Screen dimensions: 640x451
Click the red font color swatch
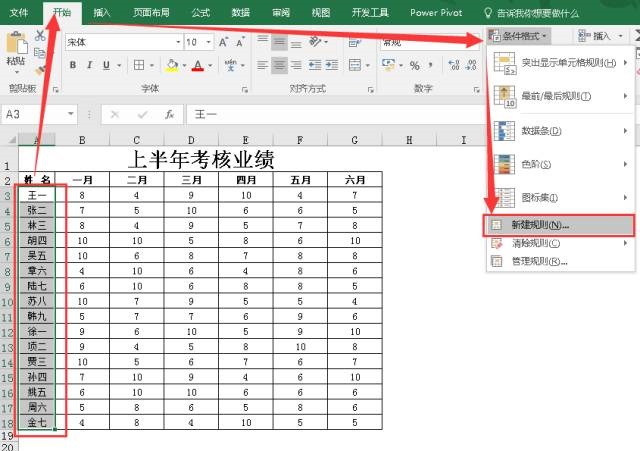point(196,65)
